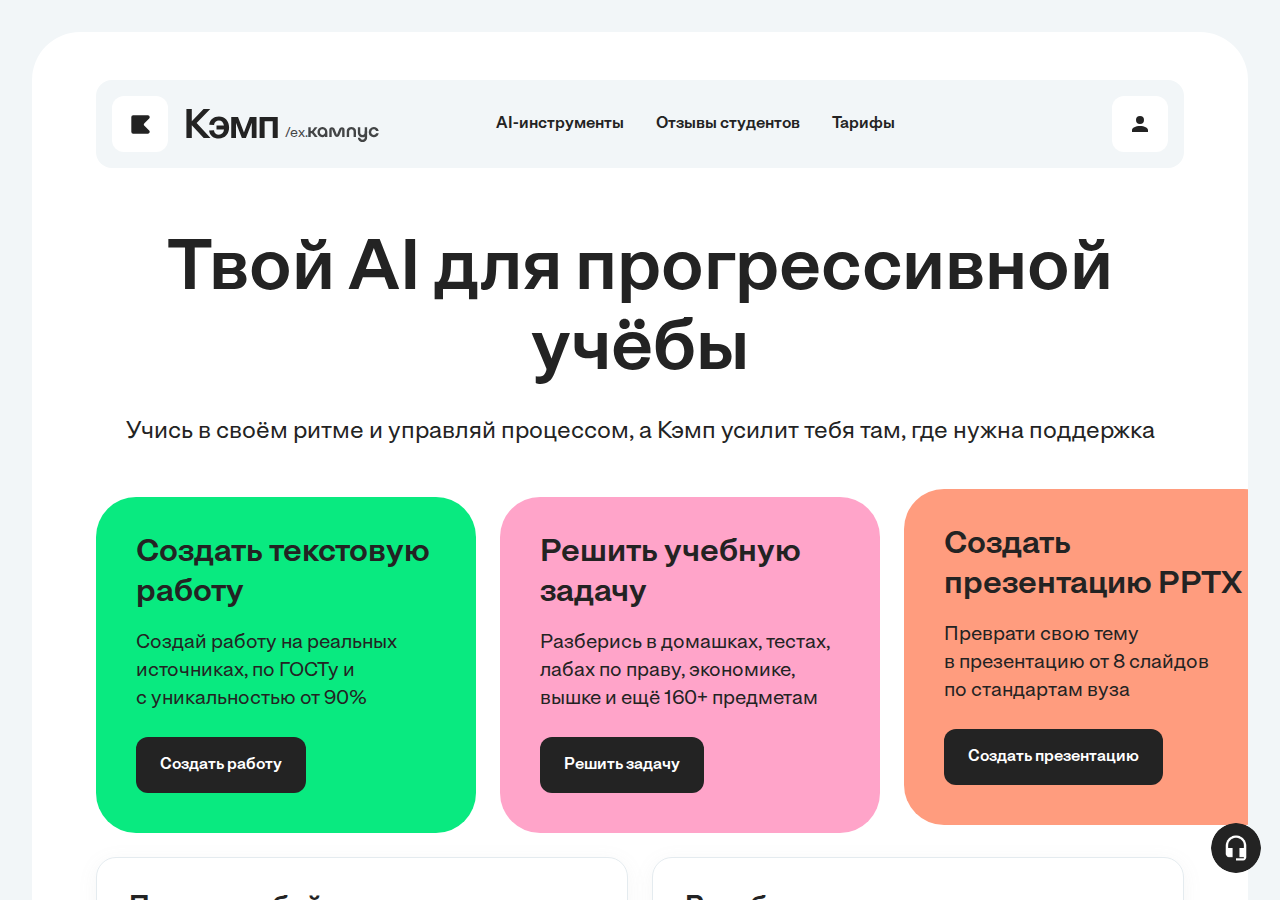Image resolution: width=1280 pixels, height=900 pixels.
Task: Open AI-инструменты menu item
Action: click(x=560, y=123)
